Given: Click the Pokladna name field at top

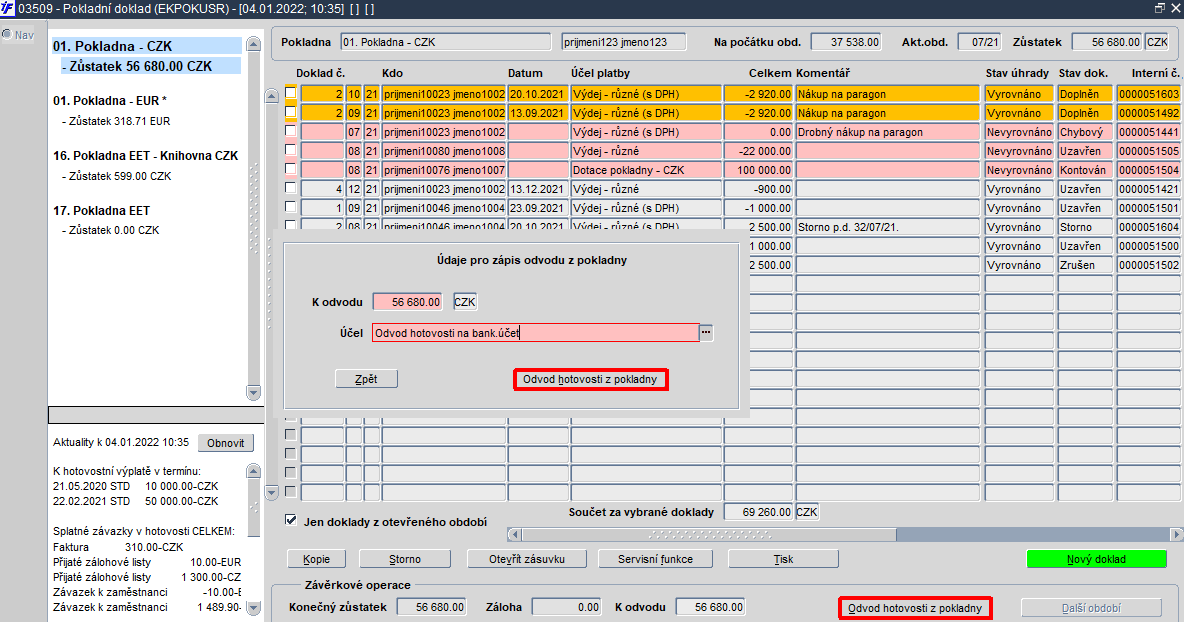Looking at the screenshot, I should pyautogui.click(x=446, y=42).
